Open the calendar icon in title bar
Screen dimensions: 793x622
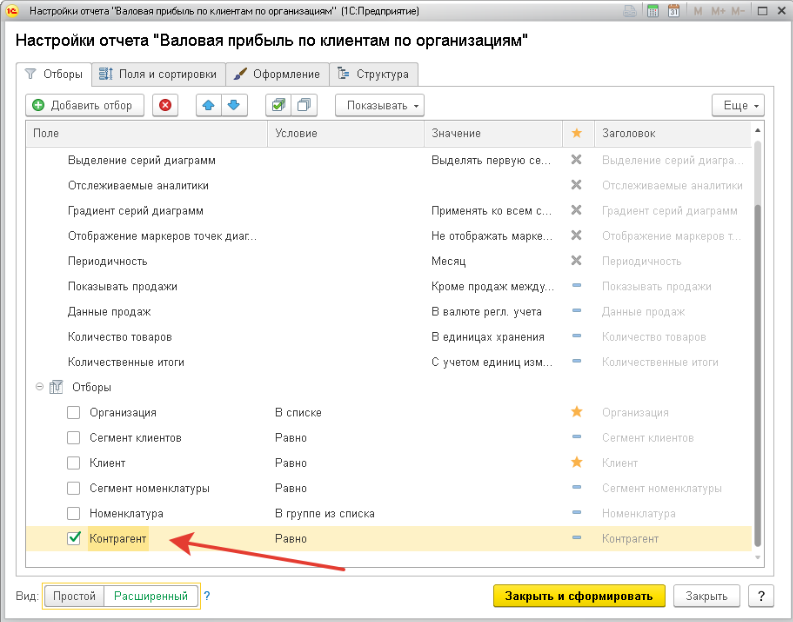tap(673, 11)
